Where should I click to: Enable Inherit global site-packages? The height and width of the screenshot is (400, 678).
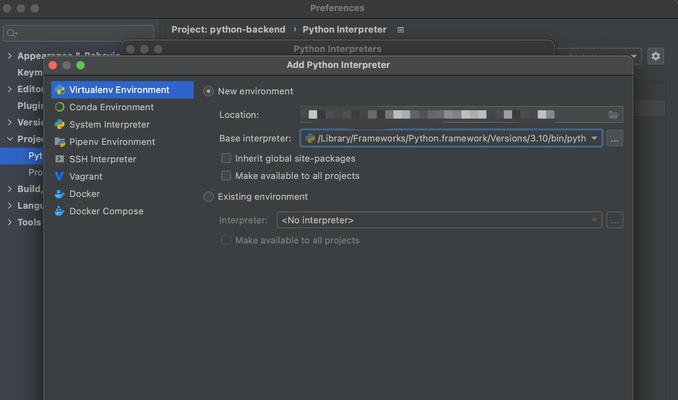(226, 158)
